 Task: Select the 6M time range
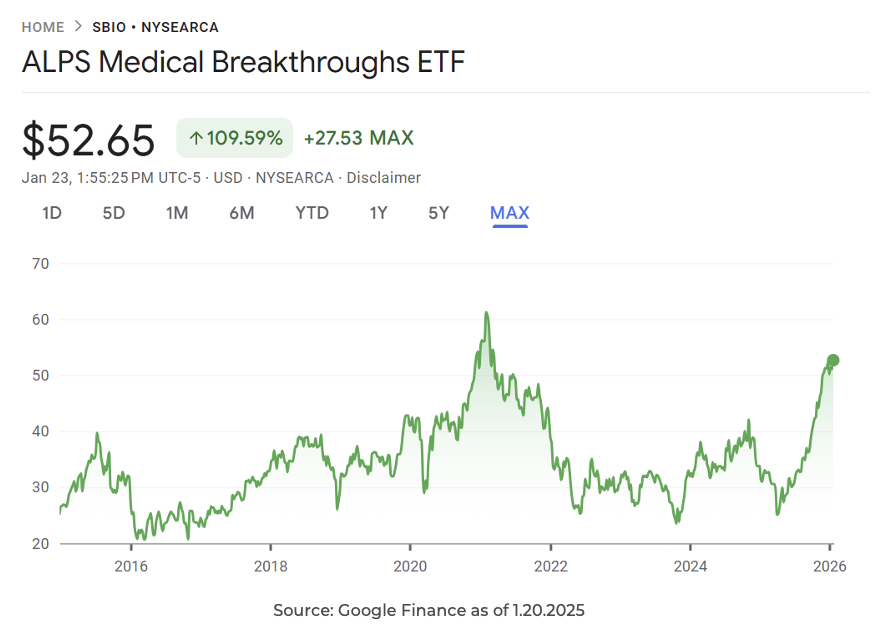(x=241, y=213)
